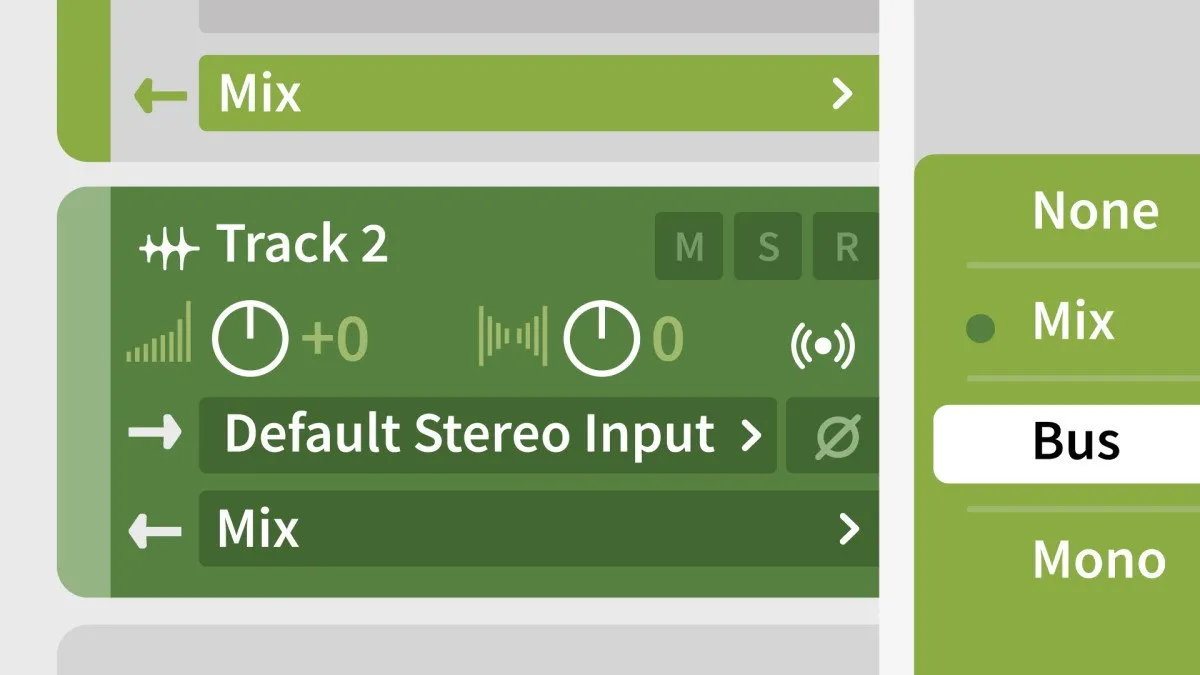Image resolution: width=1200 pixels, height=675 pixels.
Task: Select None in the output menu
Action: (1095, 211)
